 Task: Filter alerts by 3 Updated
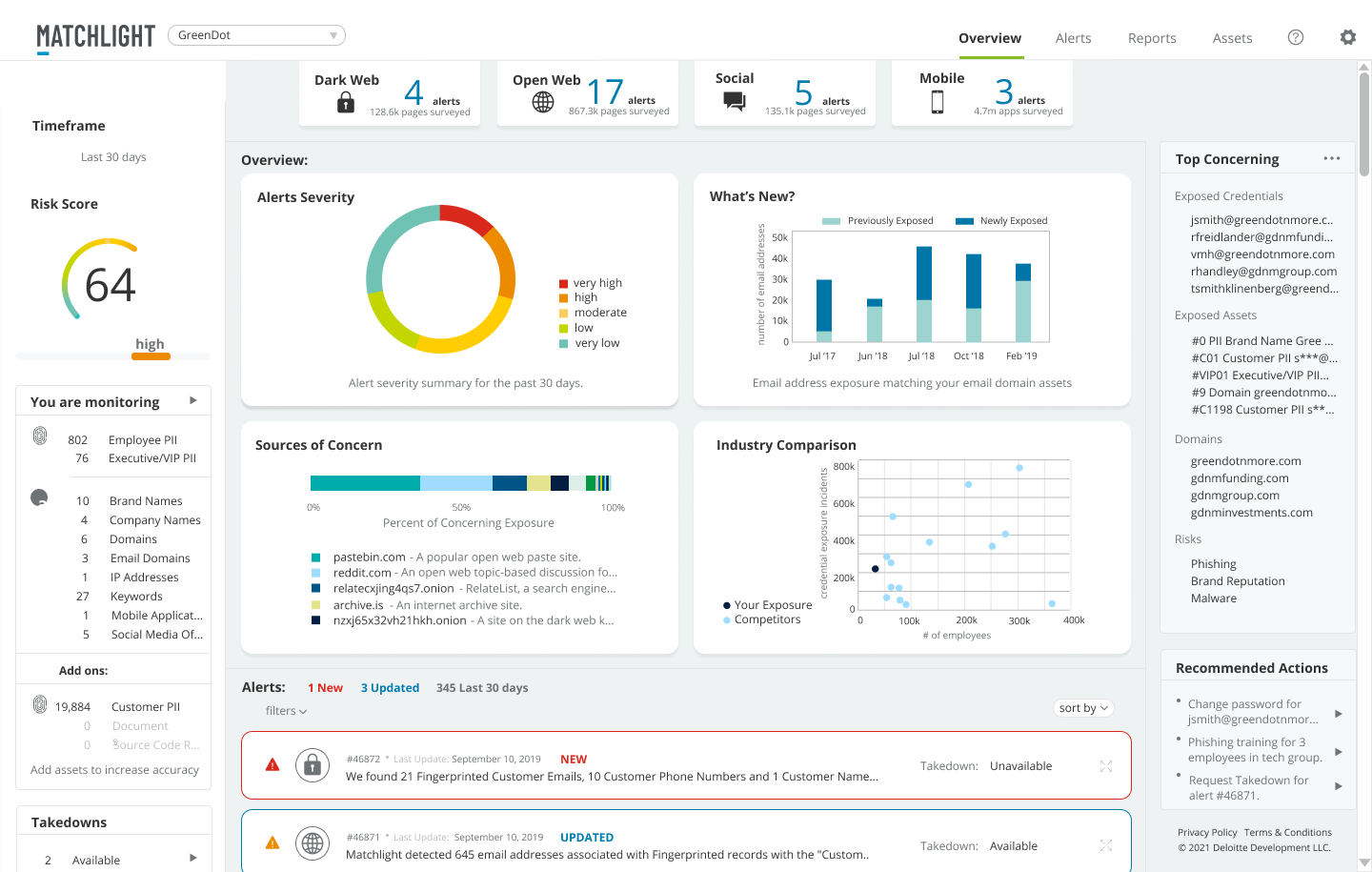(390, 688)
